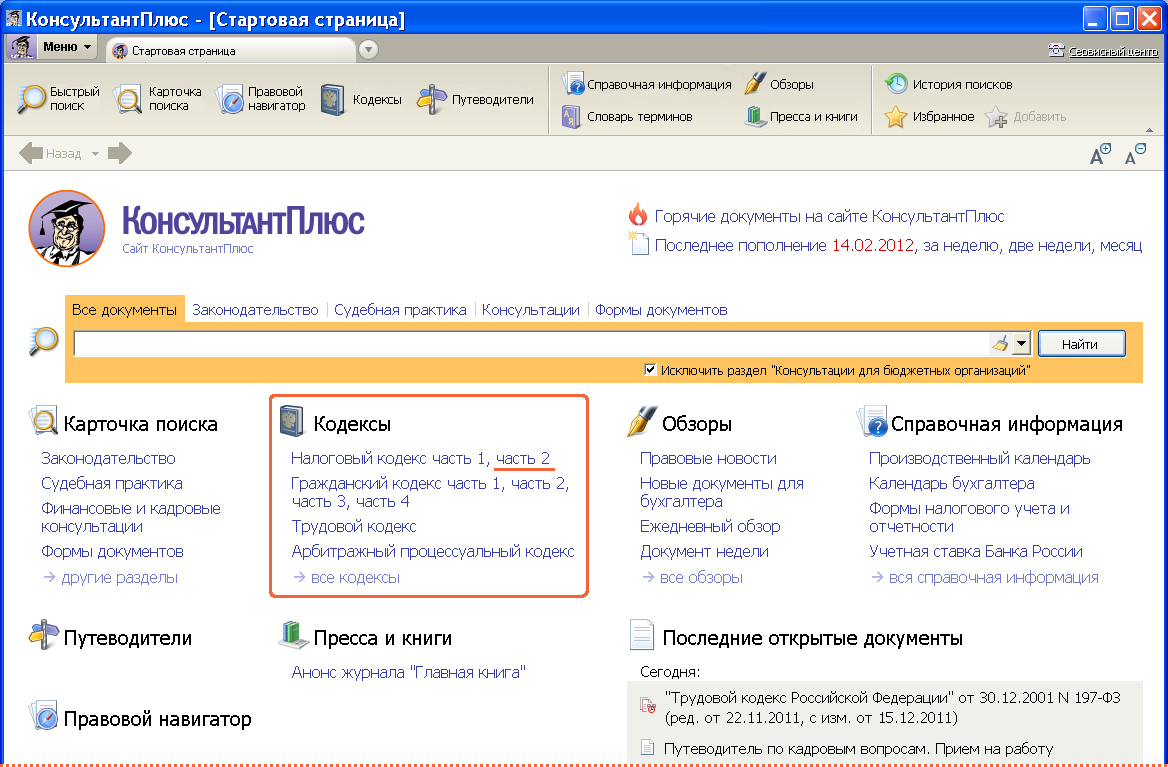This screenshot has width=1168, height=767.
Task: Open История поисков clock icon
Action: (x=895, y=83)
